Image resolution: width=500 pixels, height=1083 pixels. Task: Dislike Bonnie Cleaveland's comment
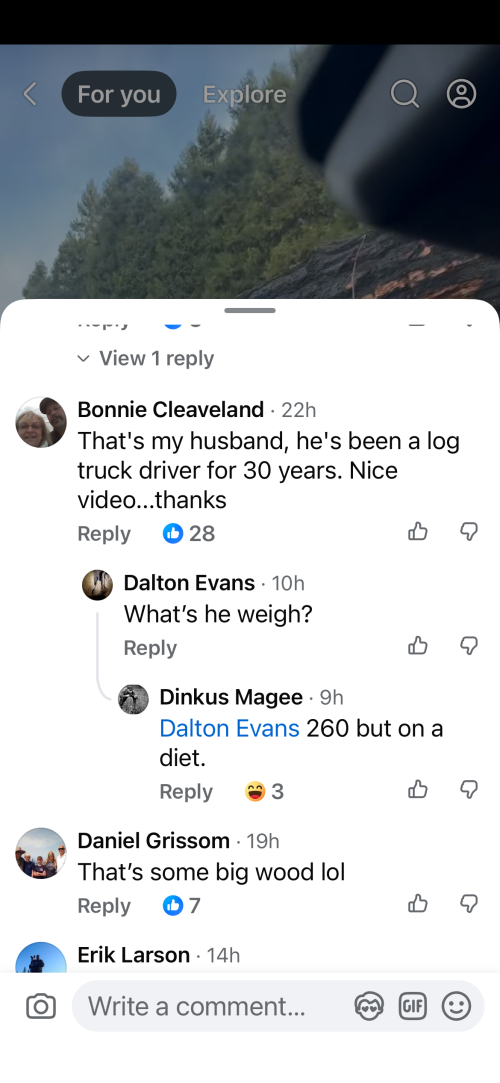(x=469, y=531)
